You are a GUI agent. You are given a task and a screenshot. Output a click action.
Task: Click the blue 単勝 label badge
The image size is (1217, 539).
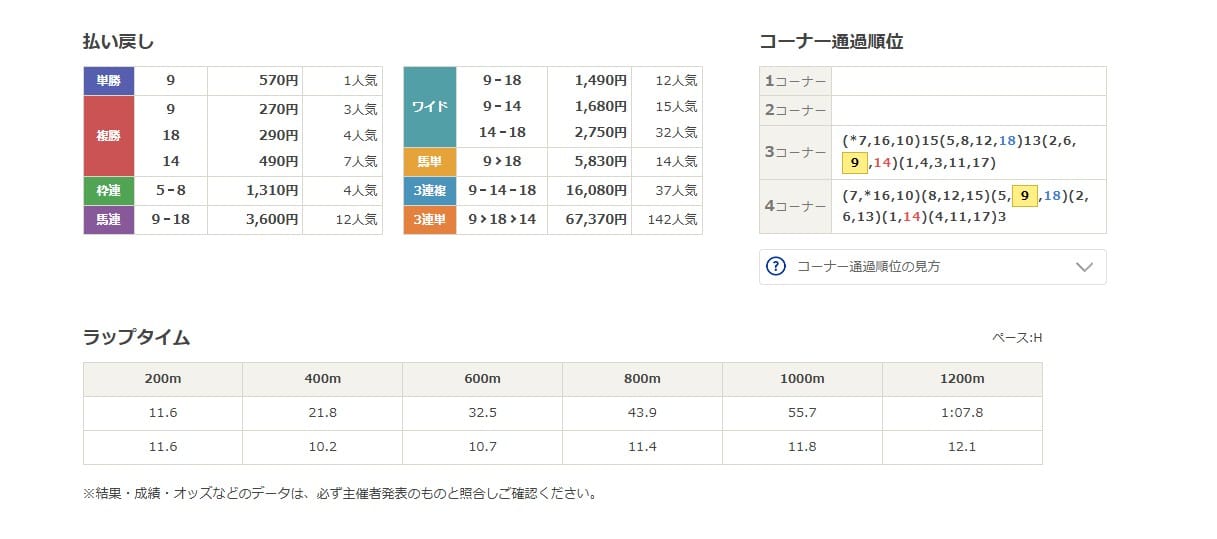point(109,81)
